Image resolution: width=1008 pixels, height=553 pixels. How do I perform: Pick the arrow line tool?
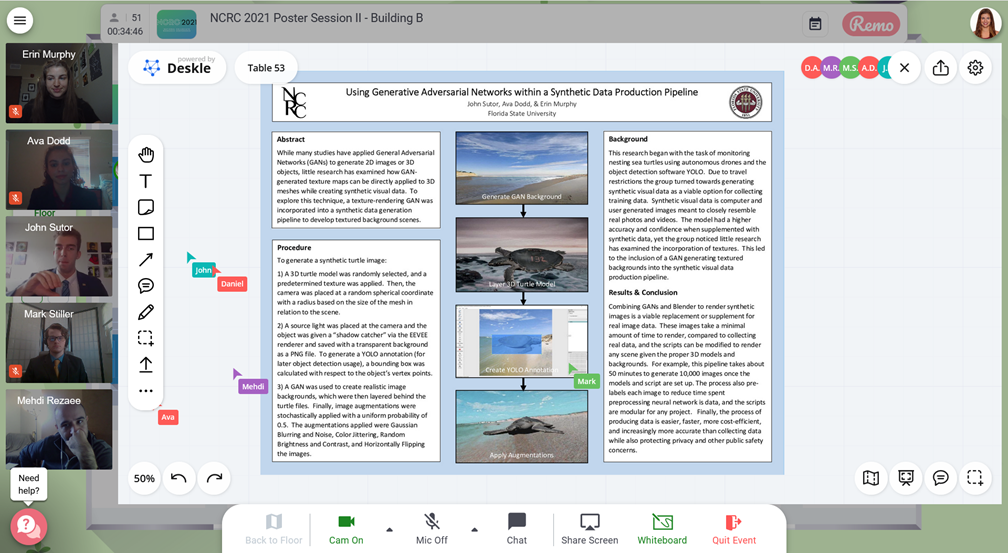pos(146,260)
